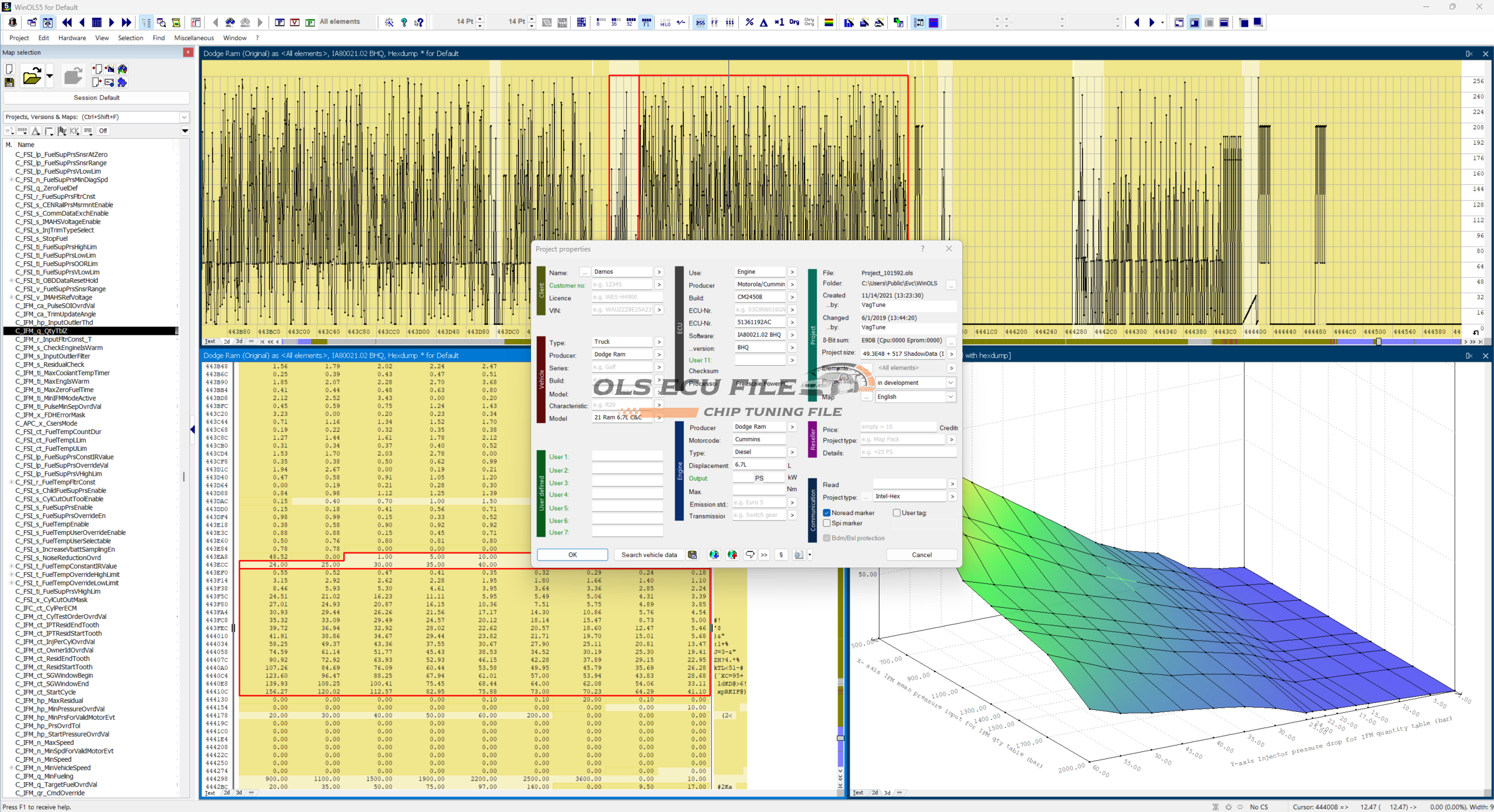The image size is (1494, 812).
Task: Click the fast-forward double arrow icon
Action: [x=127, y=22]
